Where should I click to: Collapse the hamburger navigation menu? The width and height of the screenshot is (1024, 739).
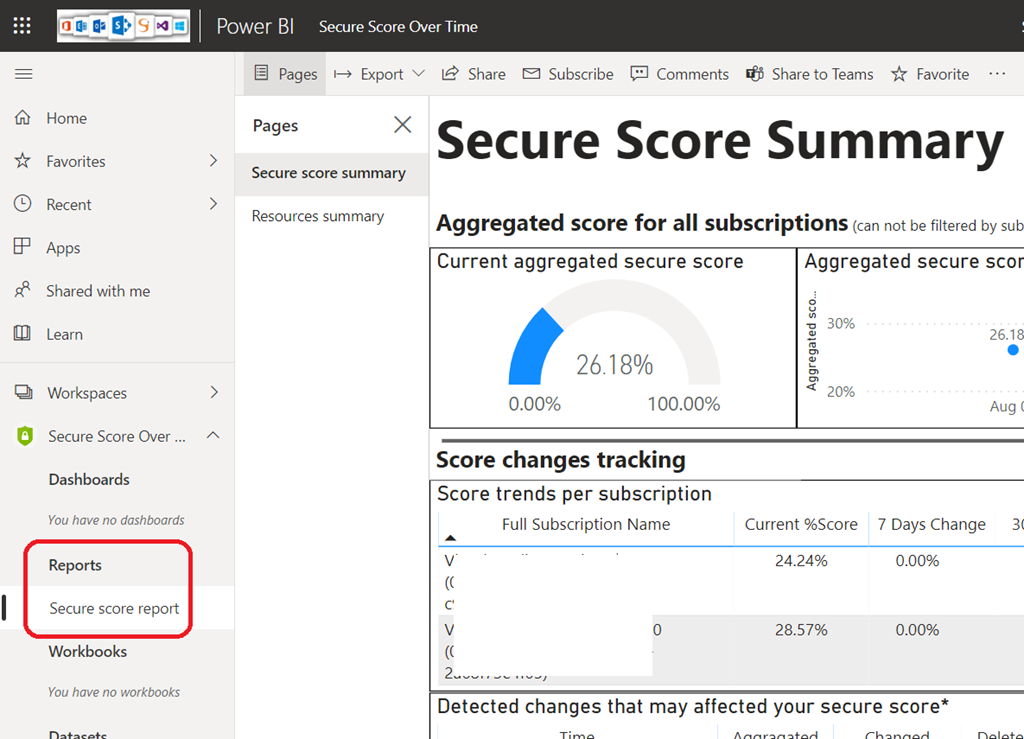point(24,74)
